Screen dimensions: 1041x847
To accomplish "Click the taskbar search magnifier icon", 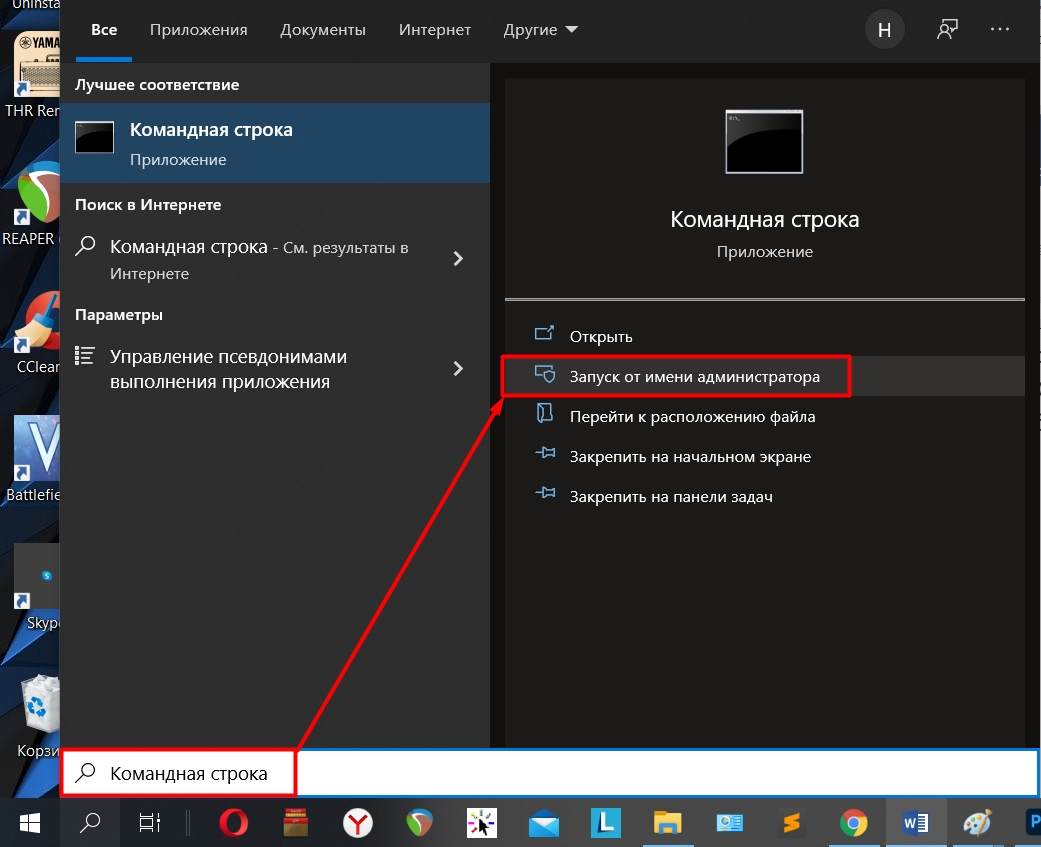I will pyautogui.click(x=90, y=823).
